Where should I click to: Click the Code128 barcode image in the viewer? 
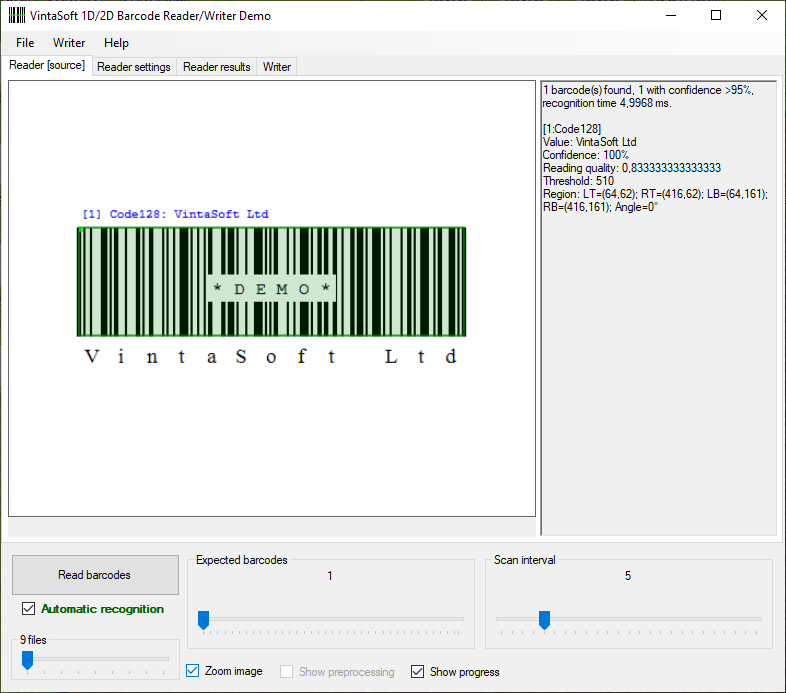[x=271, y=282]
